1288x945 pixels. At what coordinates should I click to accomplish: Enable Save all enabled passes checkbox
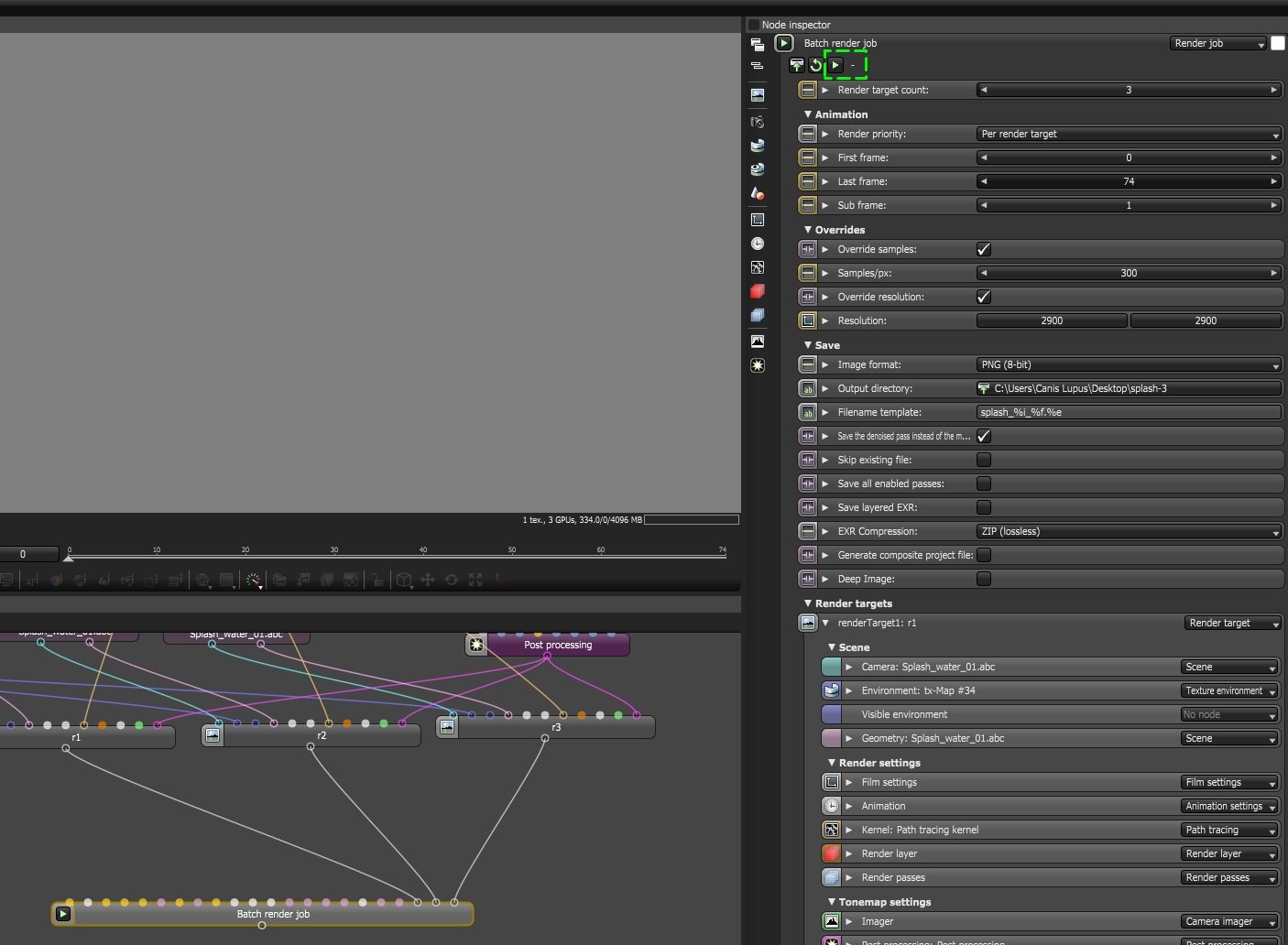tap(984, 483)
